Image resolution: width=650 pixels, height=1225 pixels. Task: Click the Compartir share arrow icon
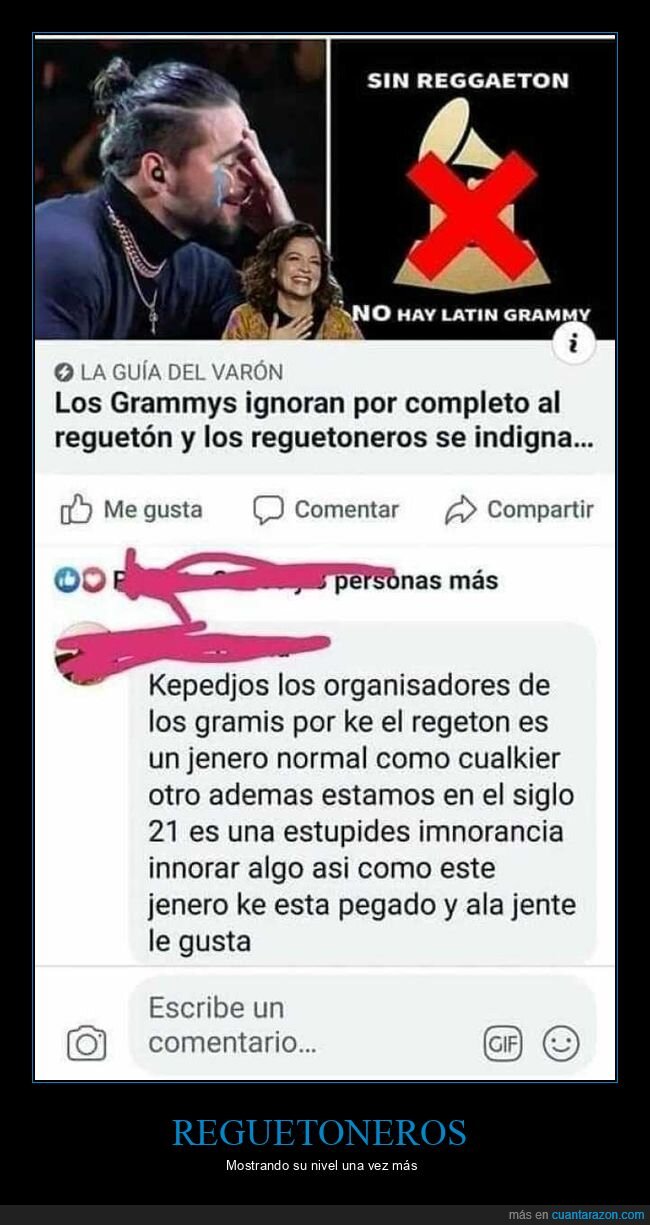pyautogui.click(x=460, y=509)
